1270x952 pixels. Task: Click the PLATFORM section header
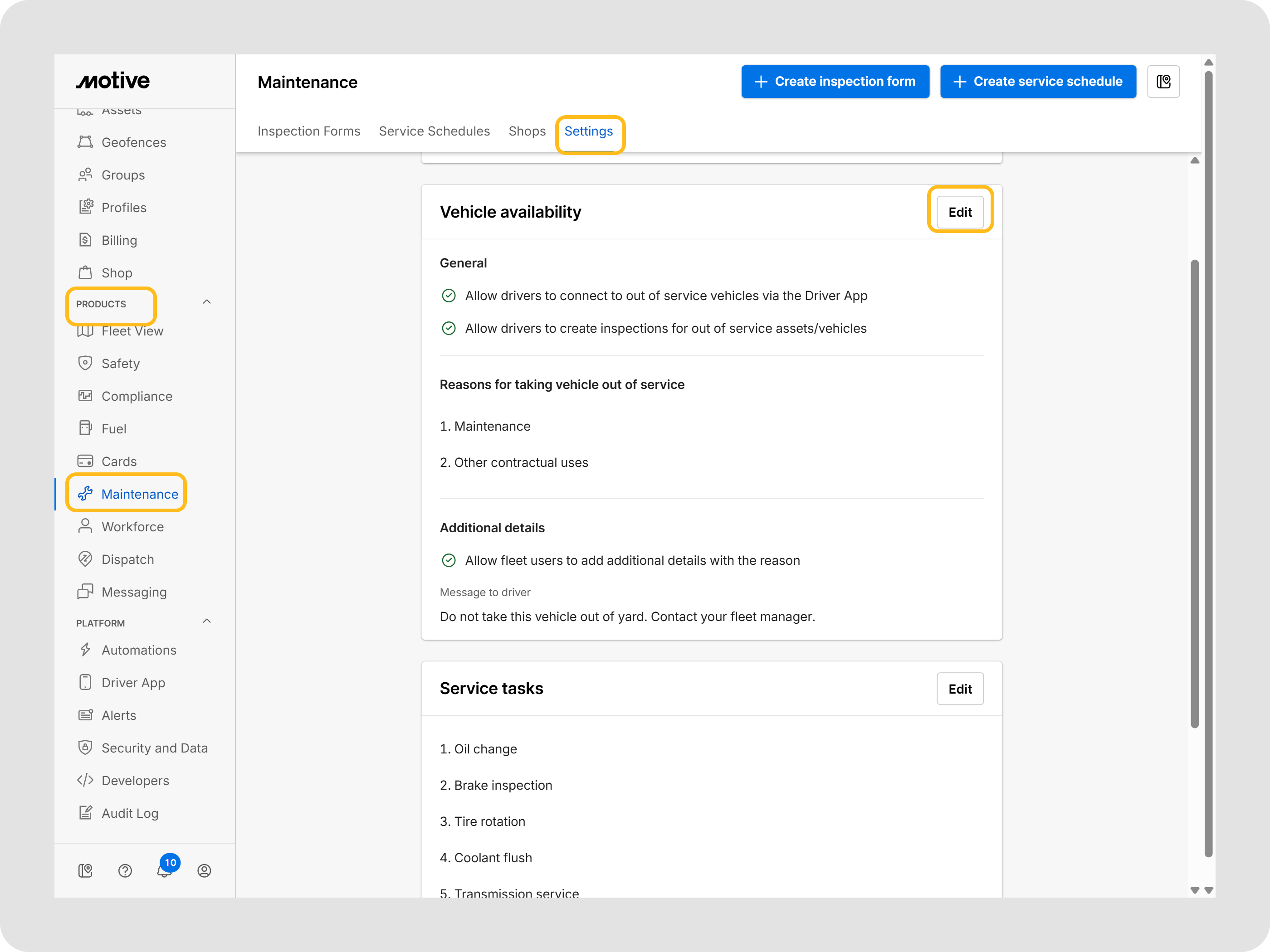tap(101, 623)
